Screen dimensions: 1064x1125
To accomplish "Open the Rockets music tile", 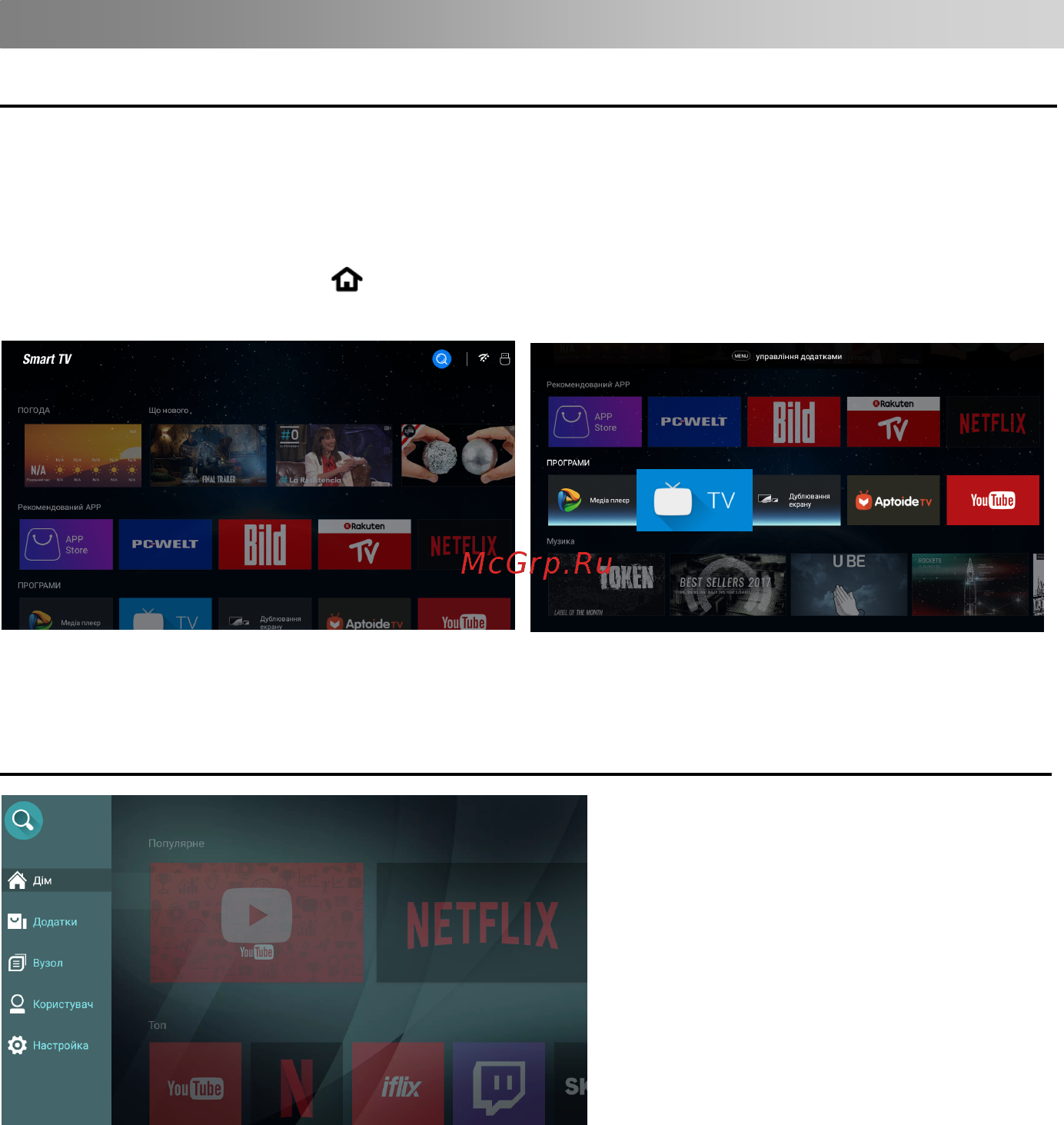I will click(969, 585).
